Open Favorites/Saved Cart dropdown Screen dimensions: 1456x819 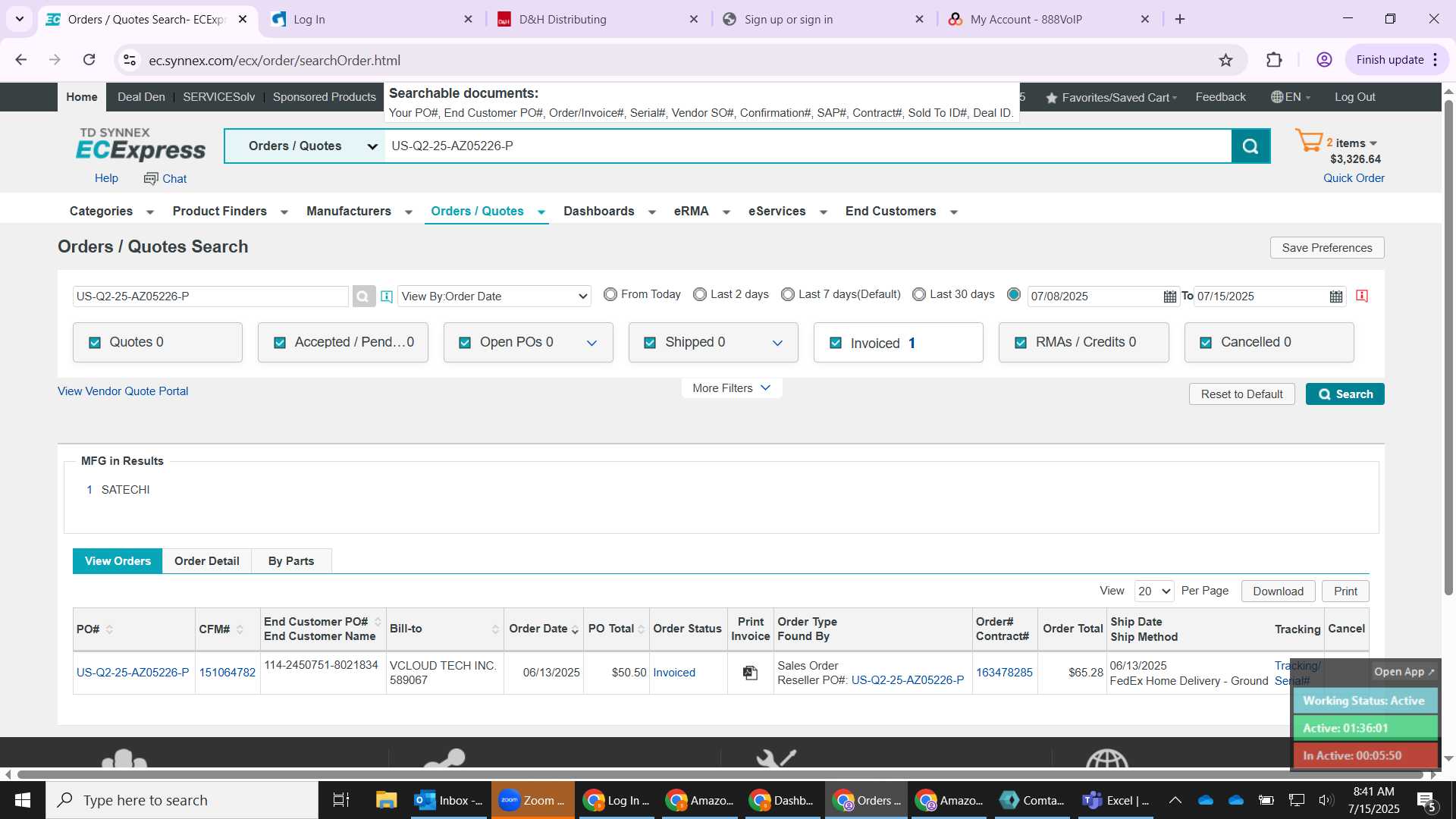(1111, 97)
